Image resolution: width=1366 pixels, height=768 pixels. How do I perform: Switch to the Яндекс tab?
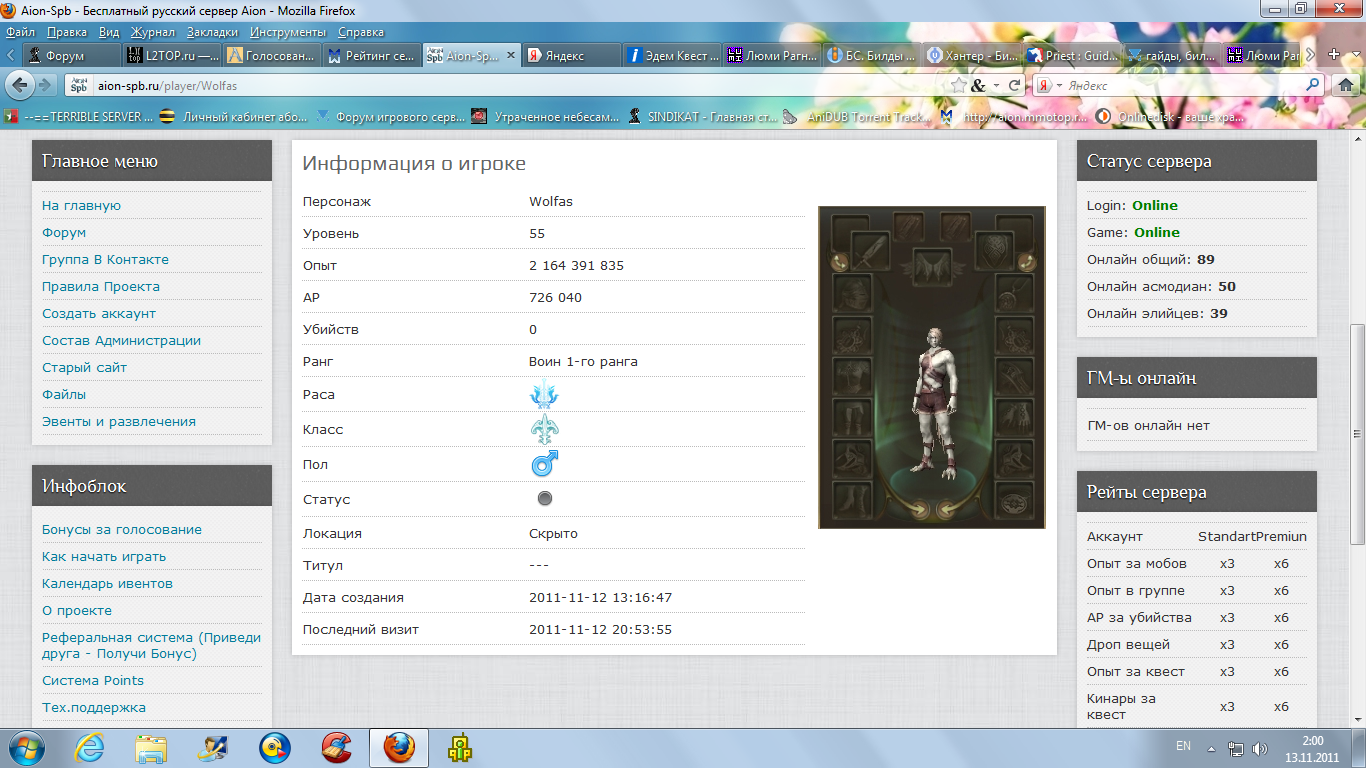(x=570, y=56)
